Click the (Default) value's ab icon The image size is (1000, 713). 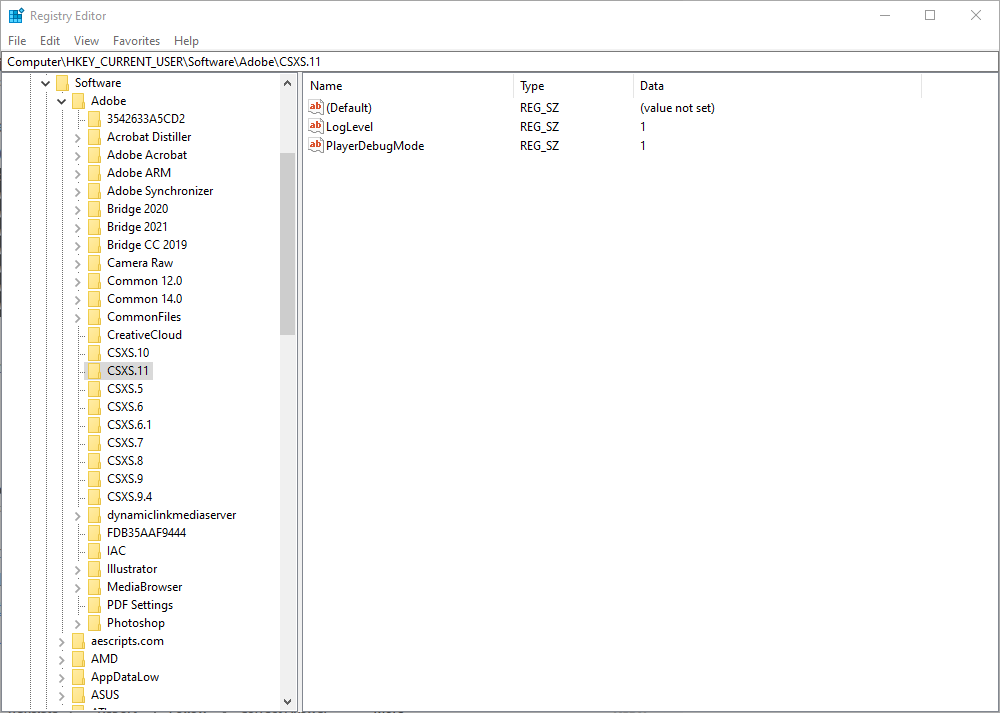315,107
